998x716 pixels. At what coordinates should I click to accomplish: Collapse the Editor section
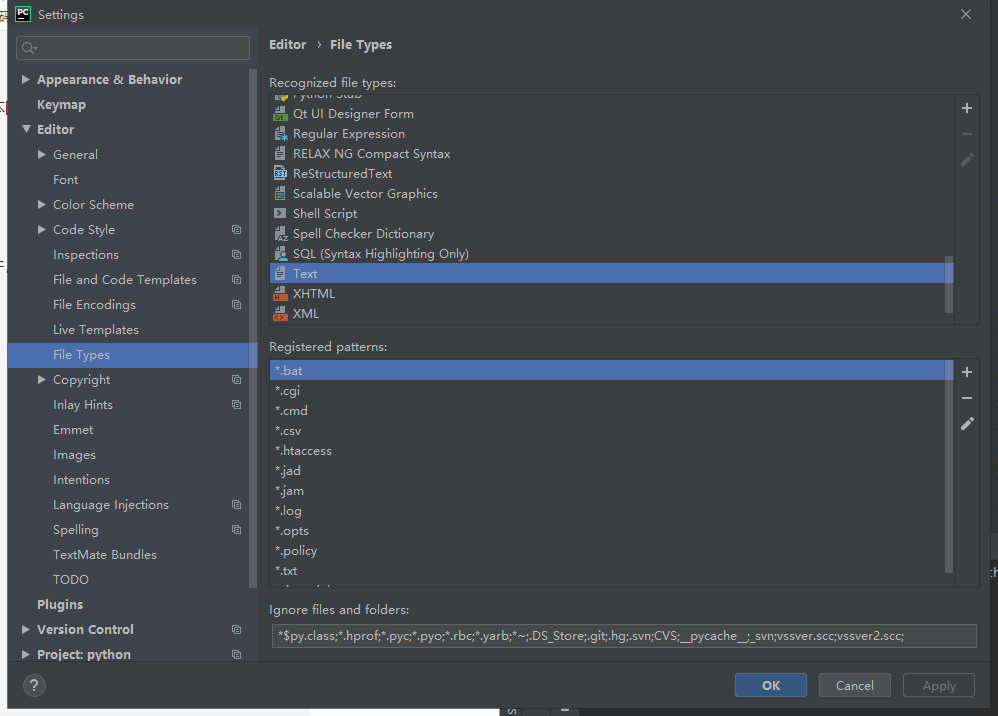pos(26,129)
